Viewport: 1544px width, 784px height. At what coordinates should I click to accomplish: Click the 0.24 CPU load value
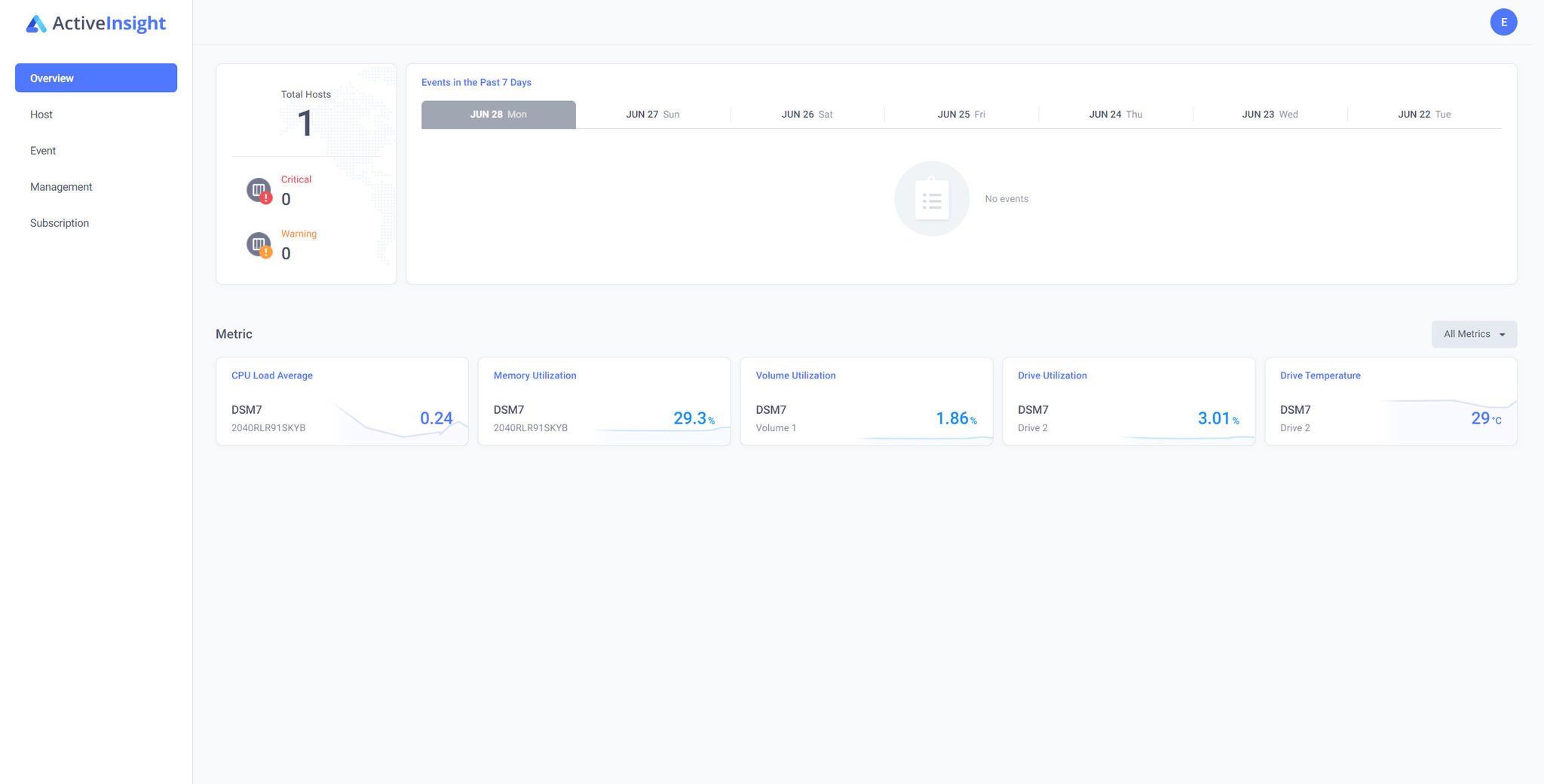(x=437, y=418)
